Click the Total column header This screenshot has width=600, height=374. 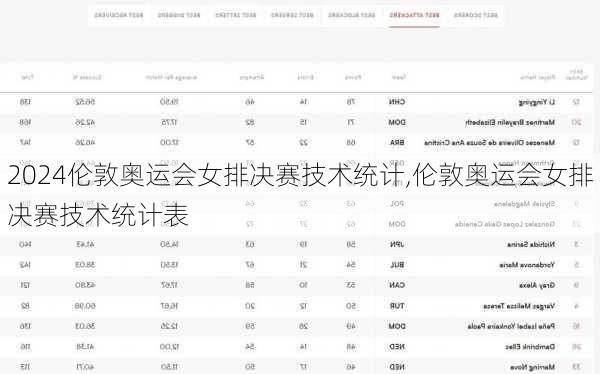coord(27,77)
